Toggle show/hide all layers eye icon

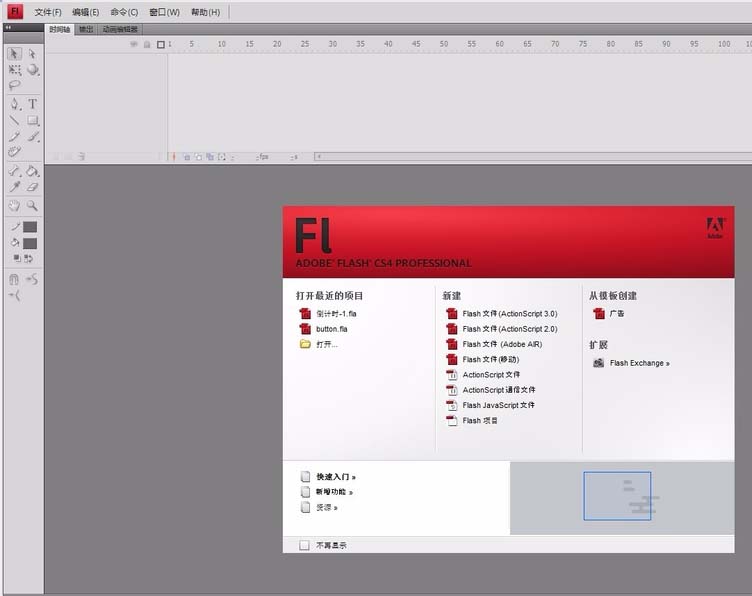point(134,44)
